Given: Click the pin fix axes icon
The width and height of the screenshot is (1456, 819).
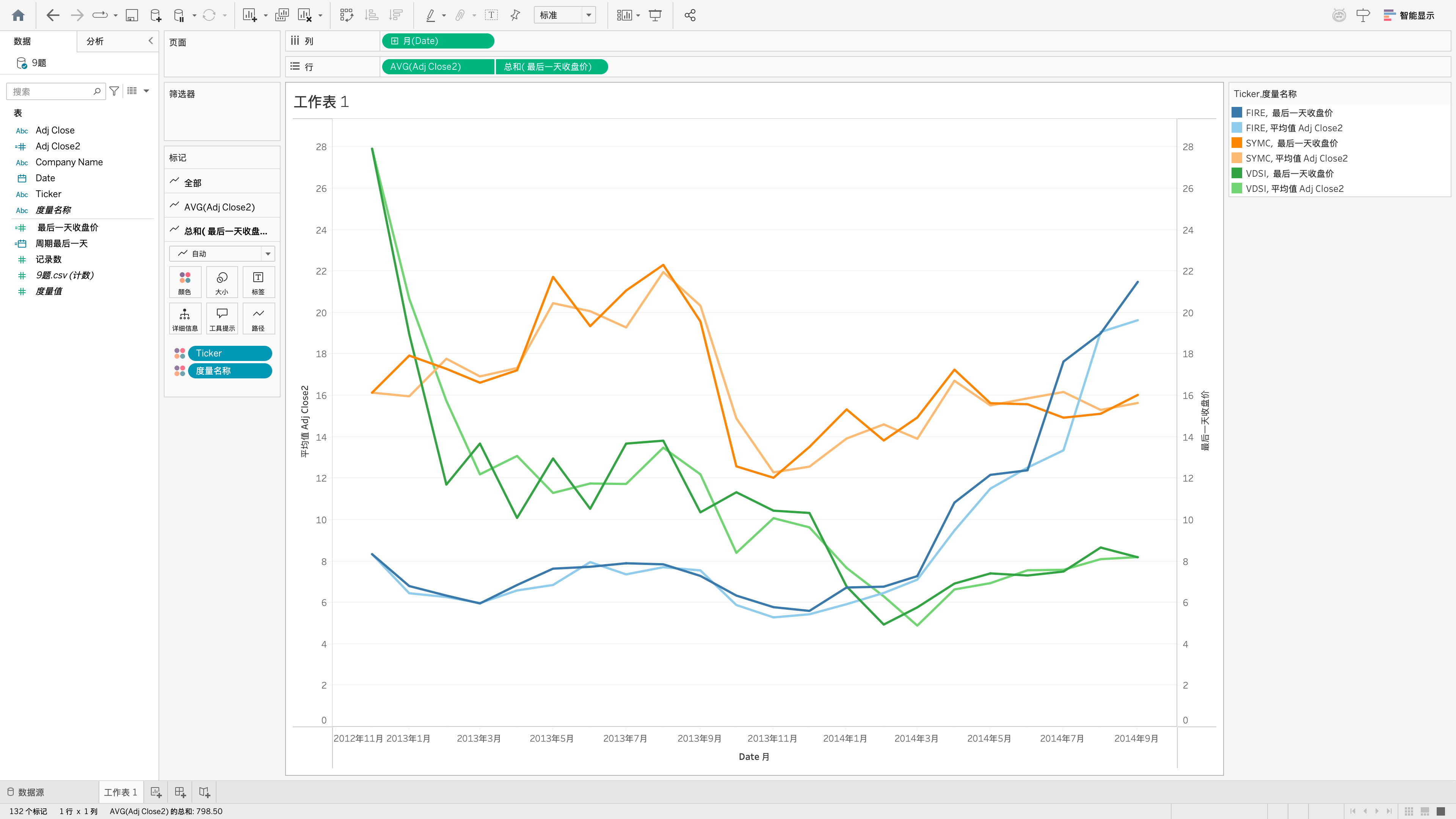Looking at the screenshot, I should pyautogui.click(x=515, y=15).
